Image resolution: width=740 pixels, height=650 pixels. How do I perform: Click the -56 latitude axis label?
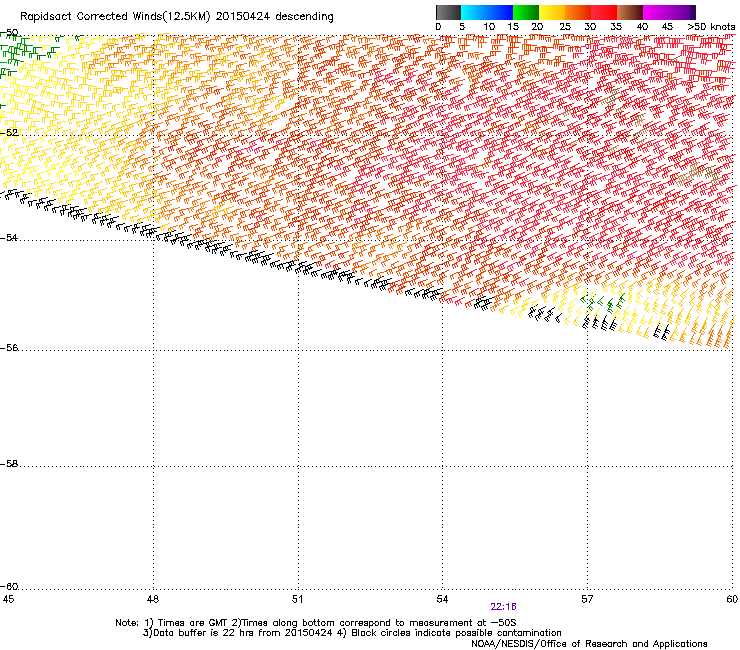click(x=9, y=348)
